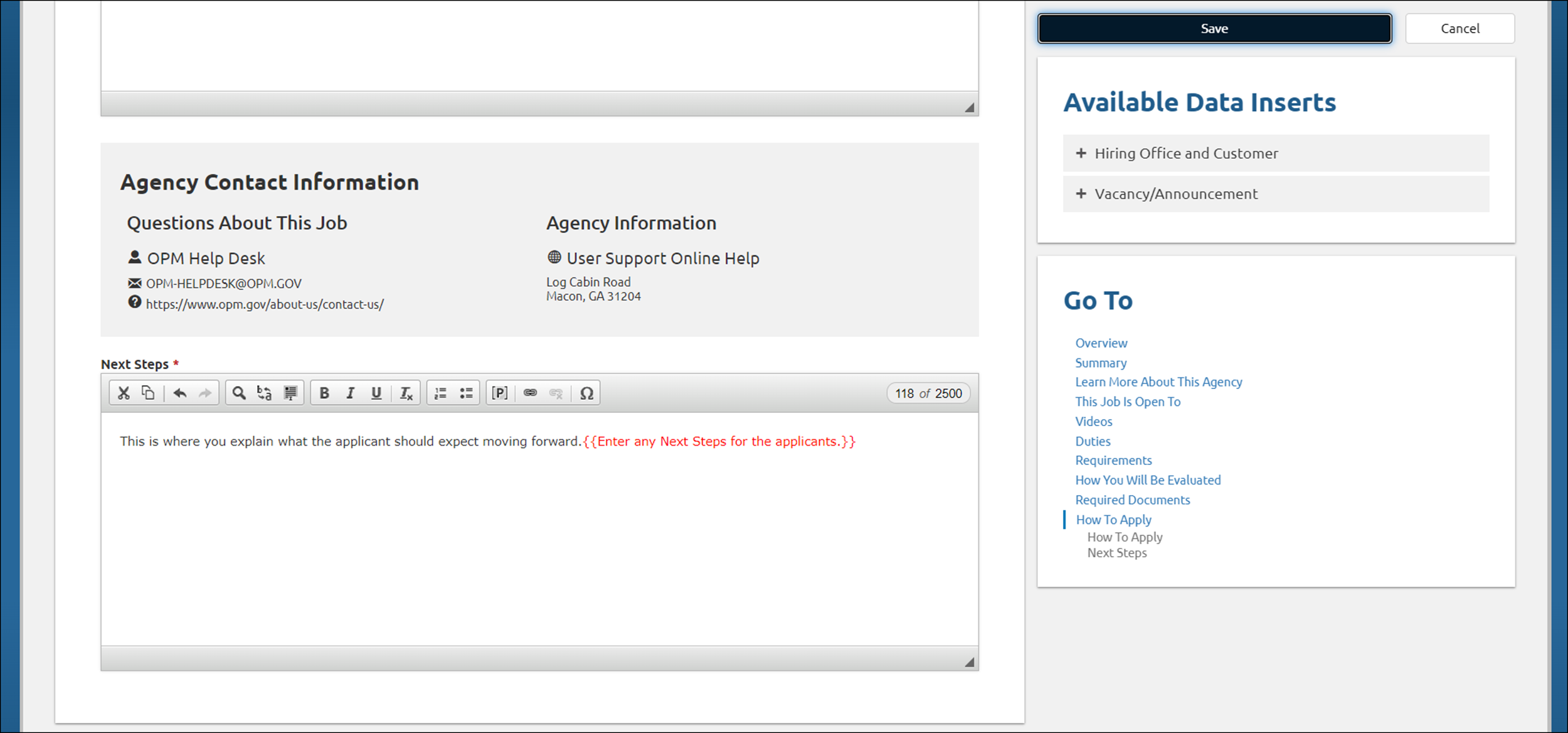Insert a special character using the omega icon
1568x733 pixels.
587,393
